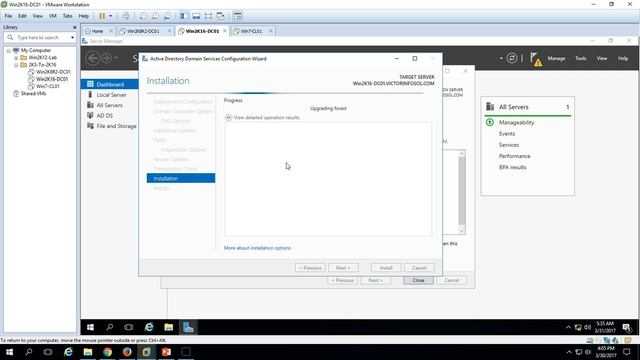Viewport: 640px width, 360px height.
Task: Open the File menu
Action: click(x=8, y=16)
